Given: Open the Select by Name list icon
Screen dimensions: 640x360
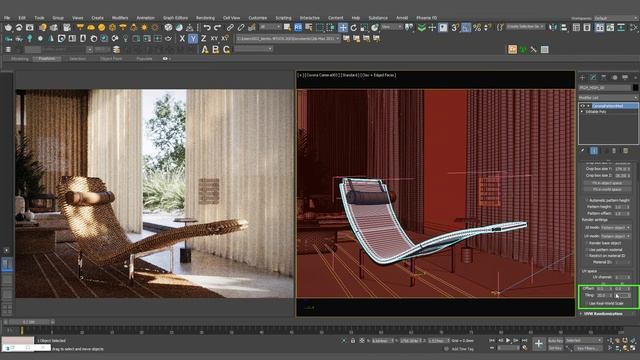Looking at the screenshot, I should (x=309, y=27).
